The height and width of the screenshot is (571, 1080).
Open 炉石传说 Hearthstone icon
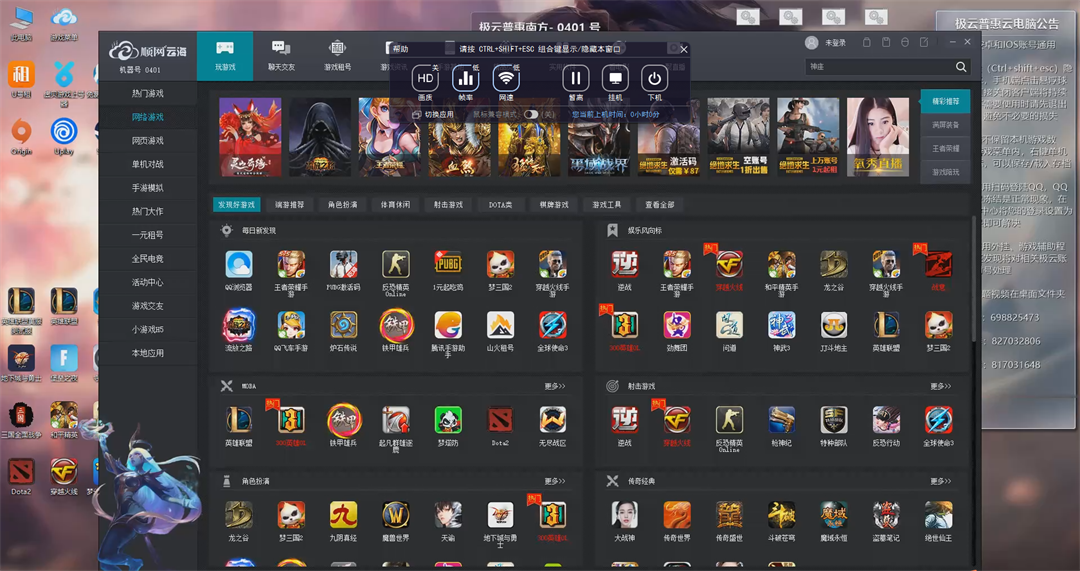343,325
